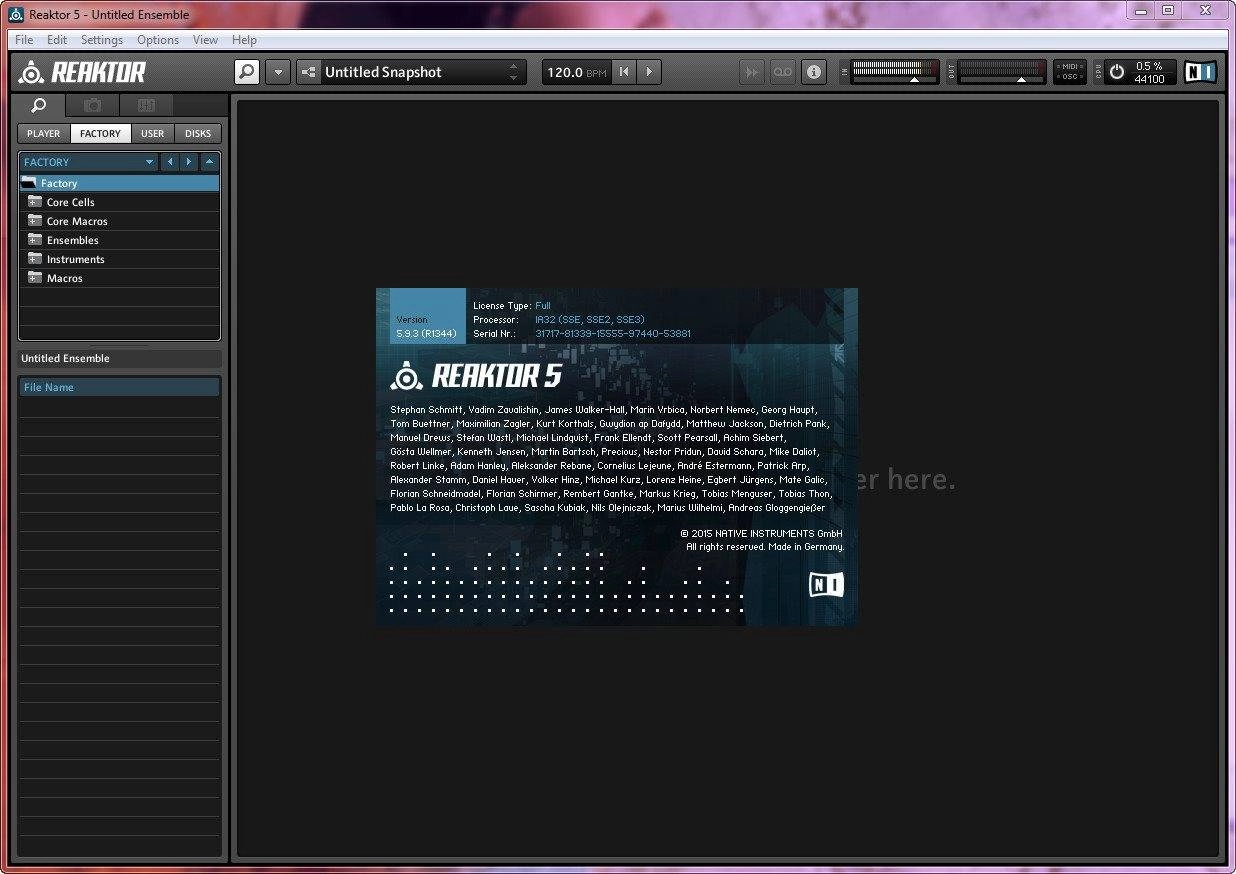Switch to the snapshots camera sidebar tab

point(92,105)
